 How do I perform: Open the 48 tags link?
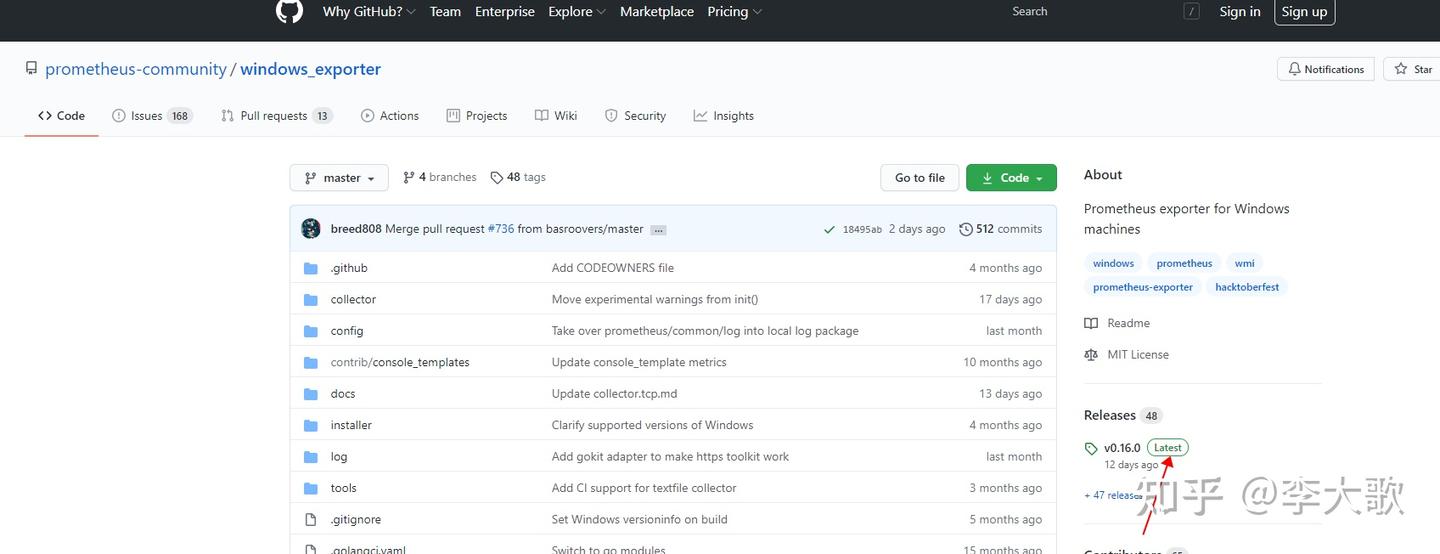coord(518,177)
